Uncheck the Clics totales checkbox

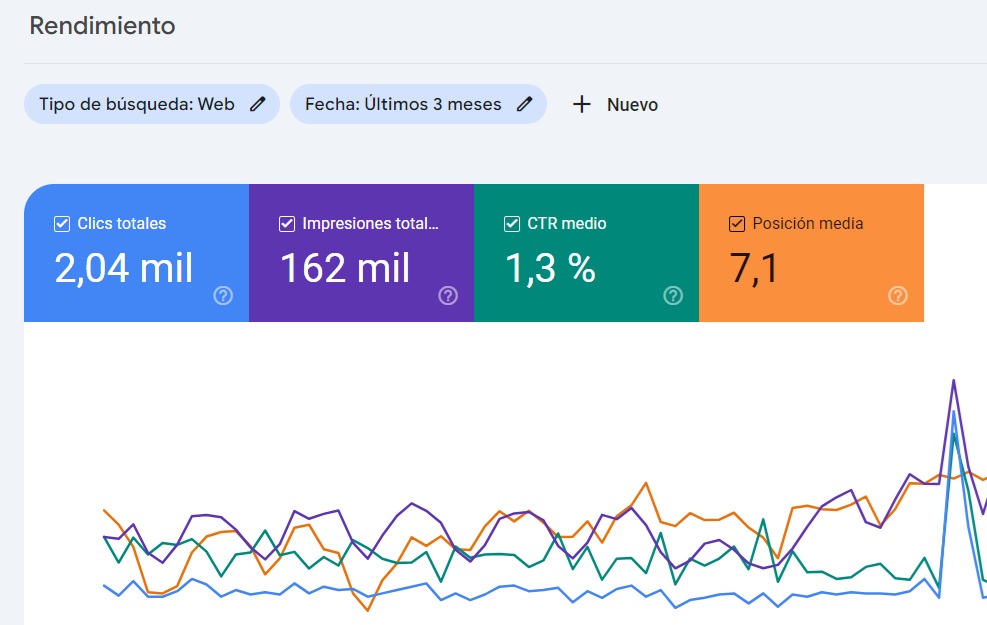point(62,224)
